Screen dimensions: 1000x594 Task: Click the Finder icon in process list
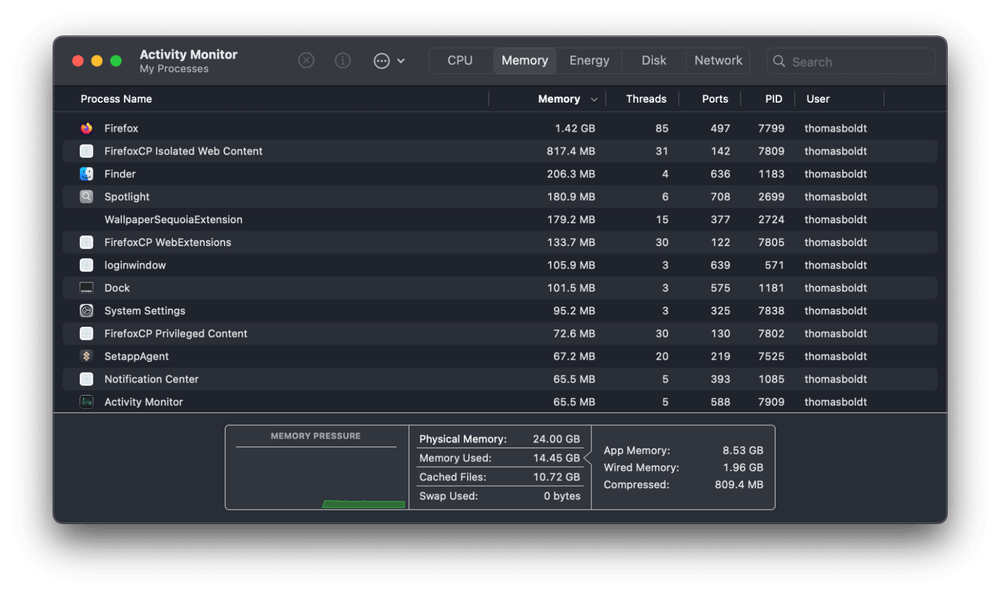click(86, 174)
